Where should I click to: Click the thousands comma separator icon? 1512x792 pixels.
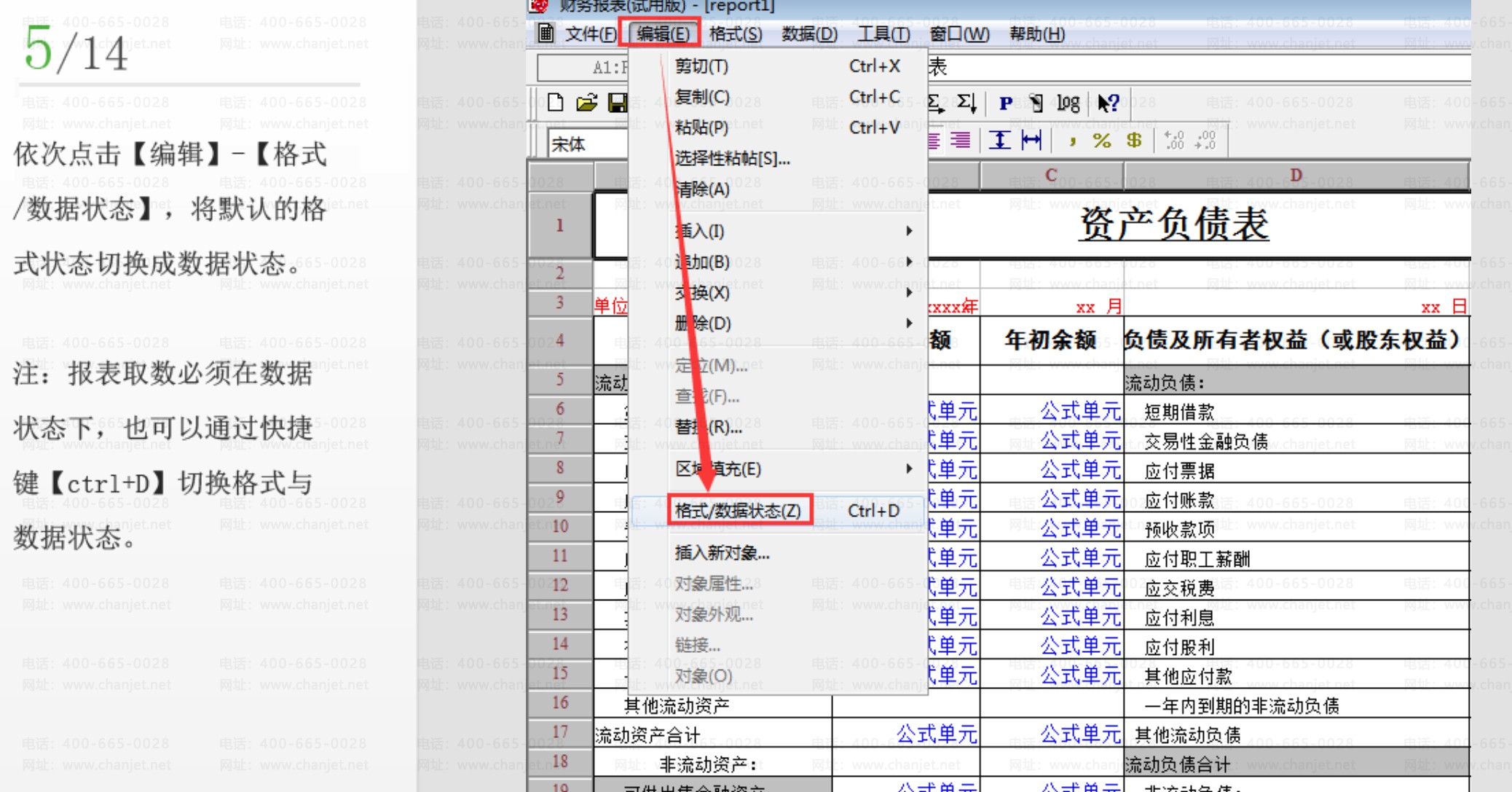1072,141
